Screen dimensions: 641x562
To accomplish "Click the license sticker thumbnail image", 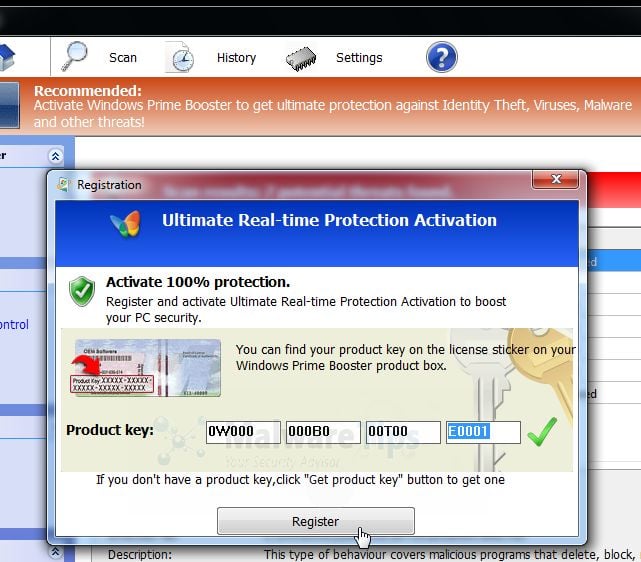I will coord(148,368).
